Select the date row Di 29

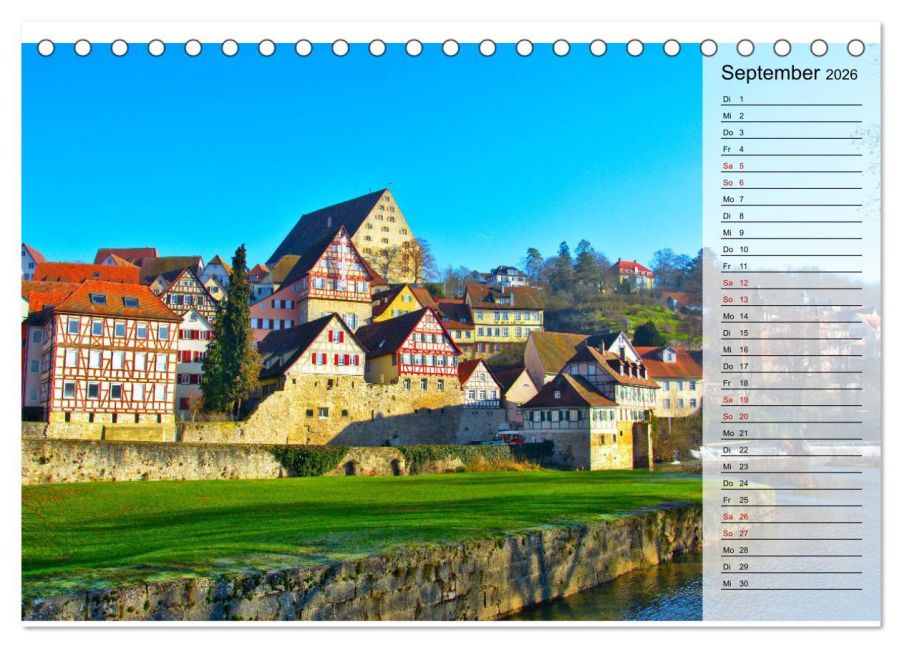[x=792, y=566]
